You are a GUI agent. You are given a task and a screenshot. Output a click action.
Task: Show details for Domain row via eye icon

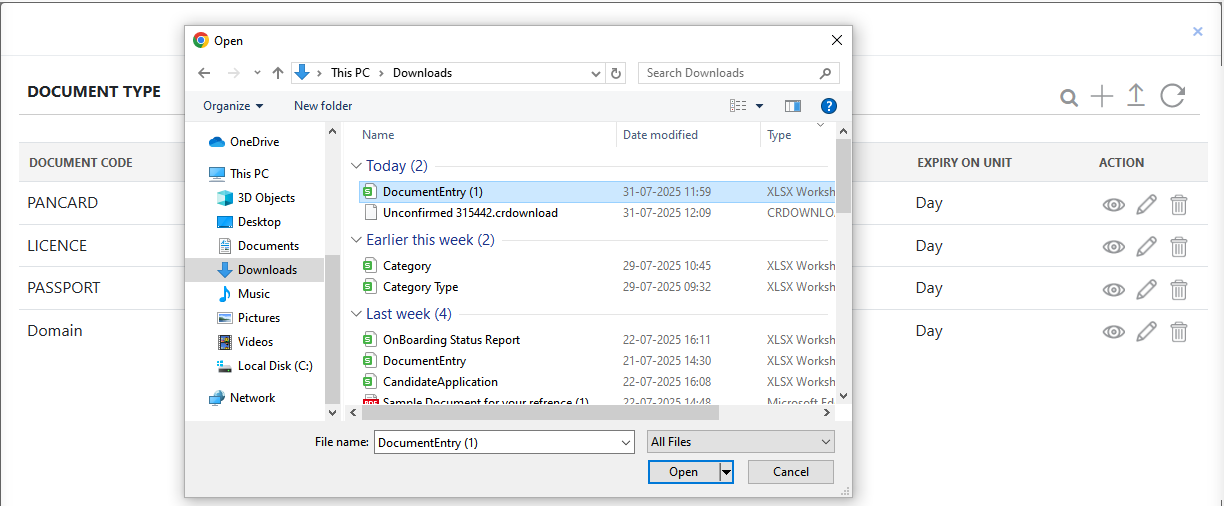click(1113, 332)
